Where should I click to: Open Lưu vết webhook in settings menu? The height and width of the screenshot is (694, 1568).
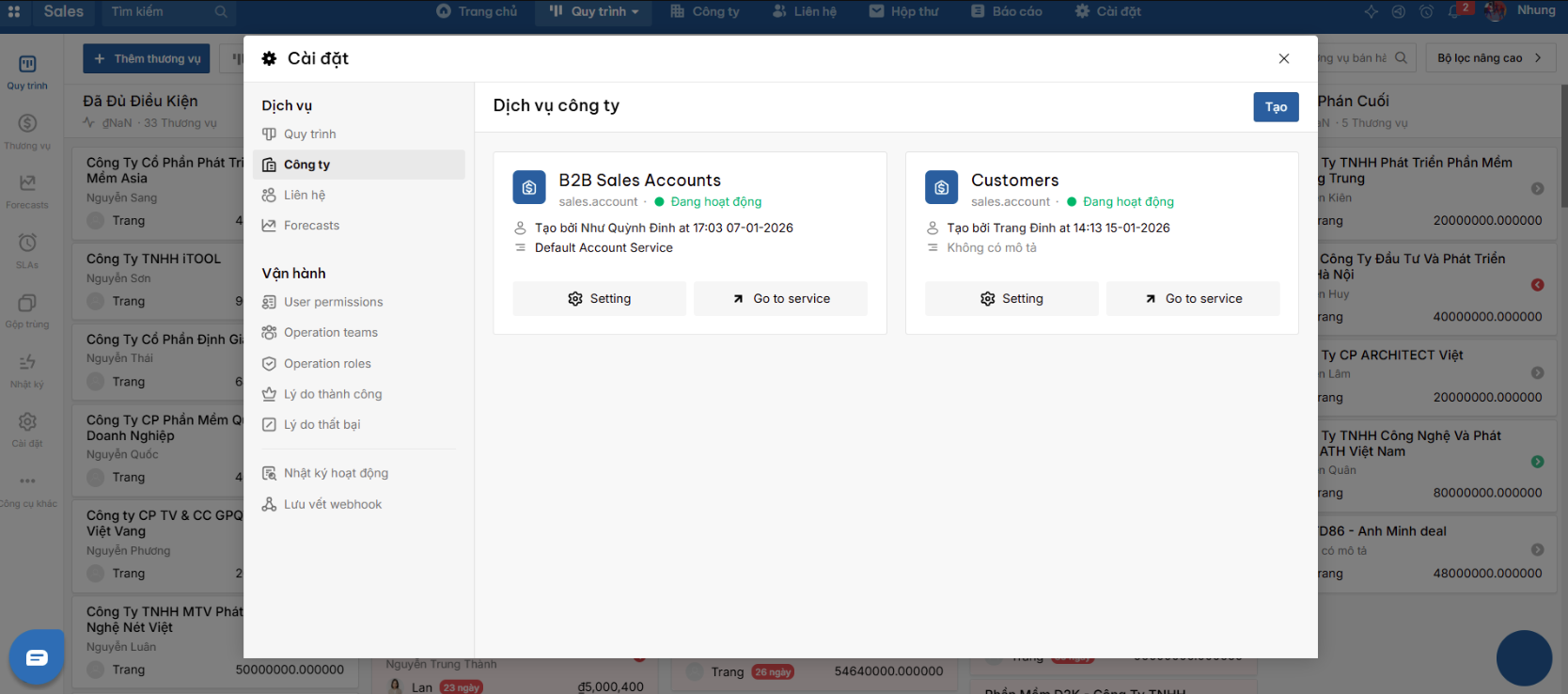point(359,505)
